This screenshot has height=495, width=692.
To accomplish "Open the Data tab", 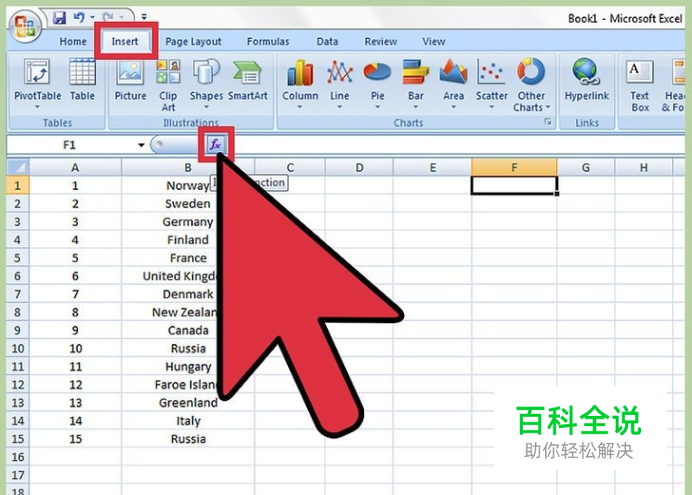I will tap(327, 41).
